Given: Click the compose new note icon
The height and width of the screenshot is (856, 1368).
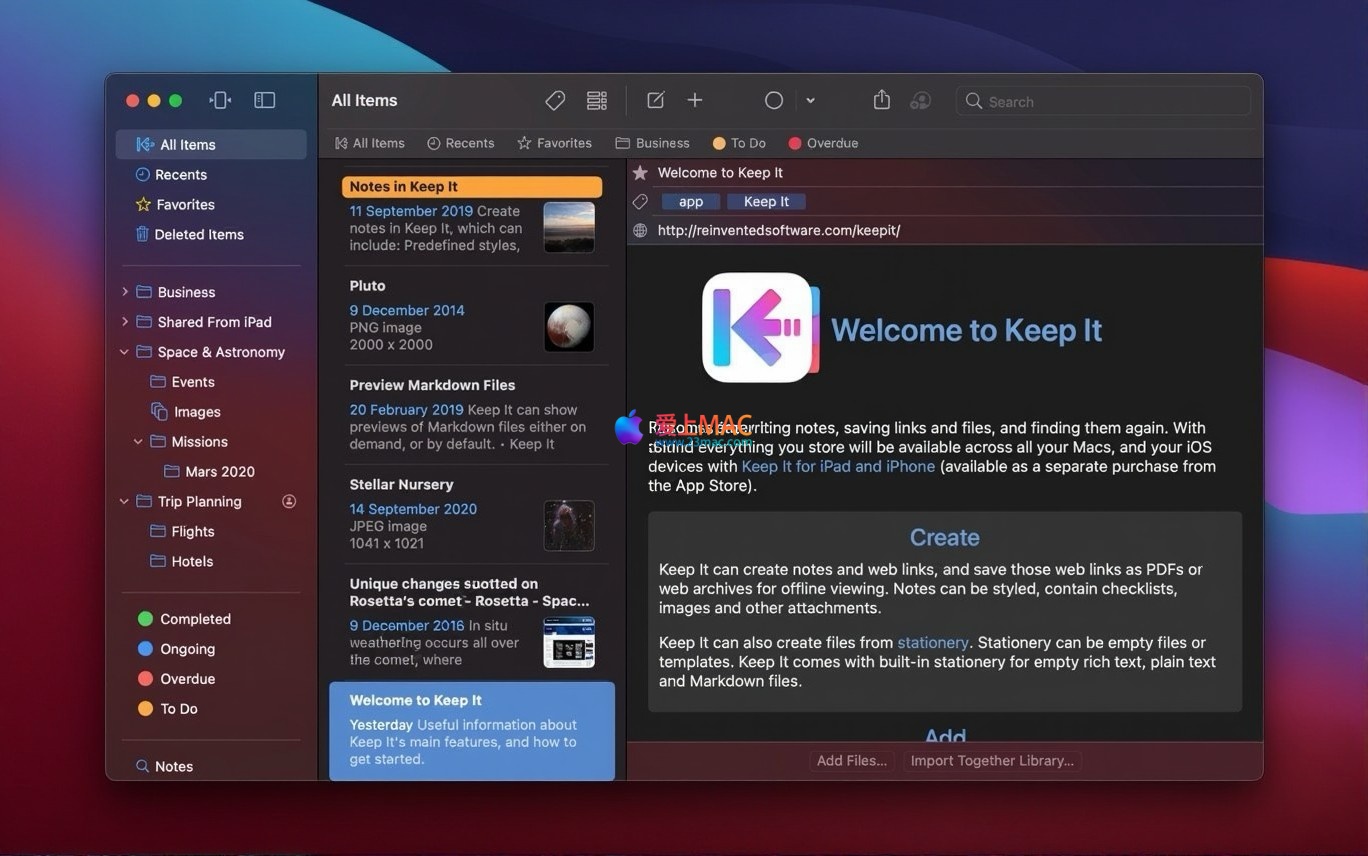Looking at the screenshot, I should (x=655, y=101).
